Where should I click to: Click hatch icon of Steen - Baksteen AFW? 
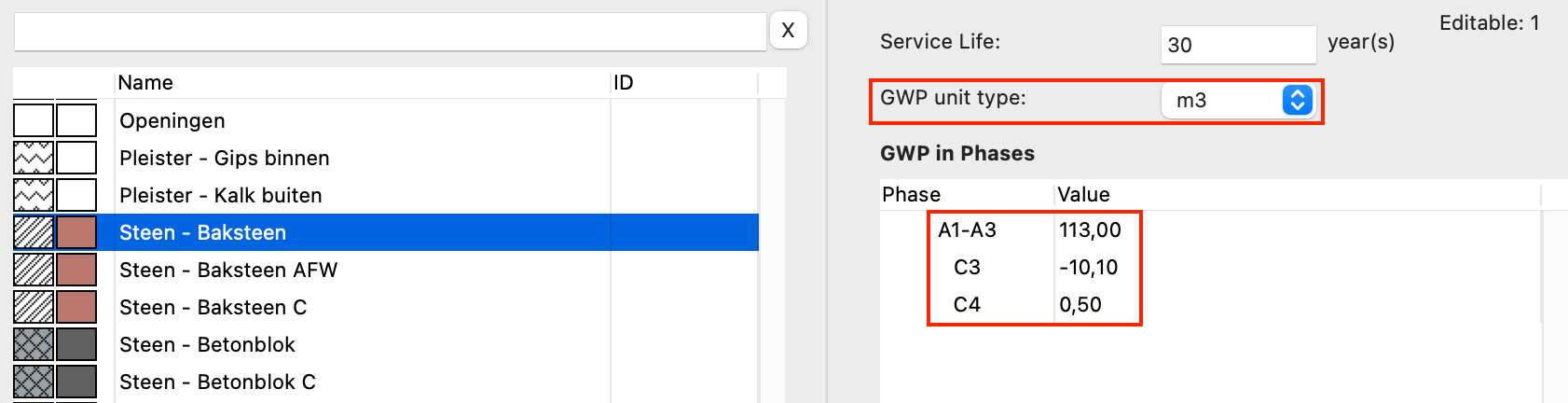[34, 270]
